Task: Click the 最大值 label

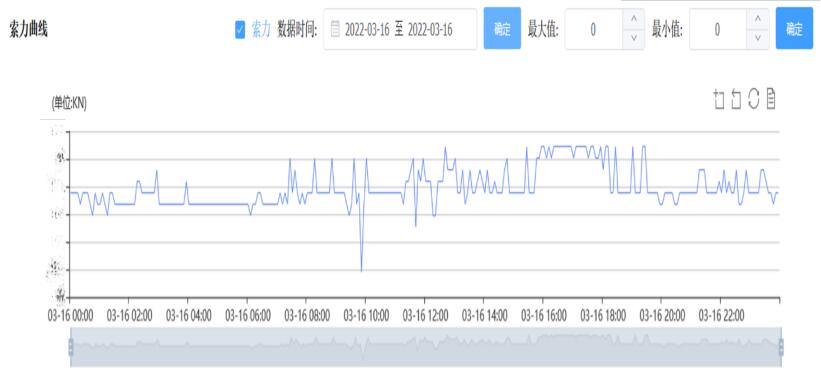Action: [x=543, y=30]
